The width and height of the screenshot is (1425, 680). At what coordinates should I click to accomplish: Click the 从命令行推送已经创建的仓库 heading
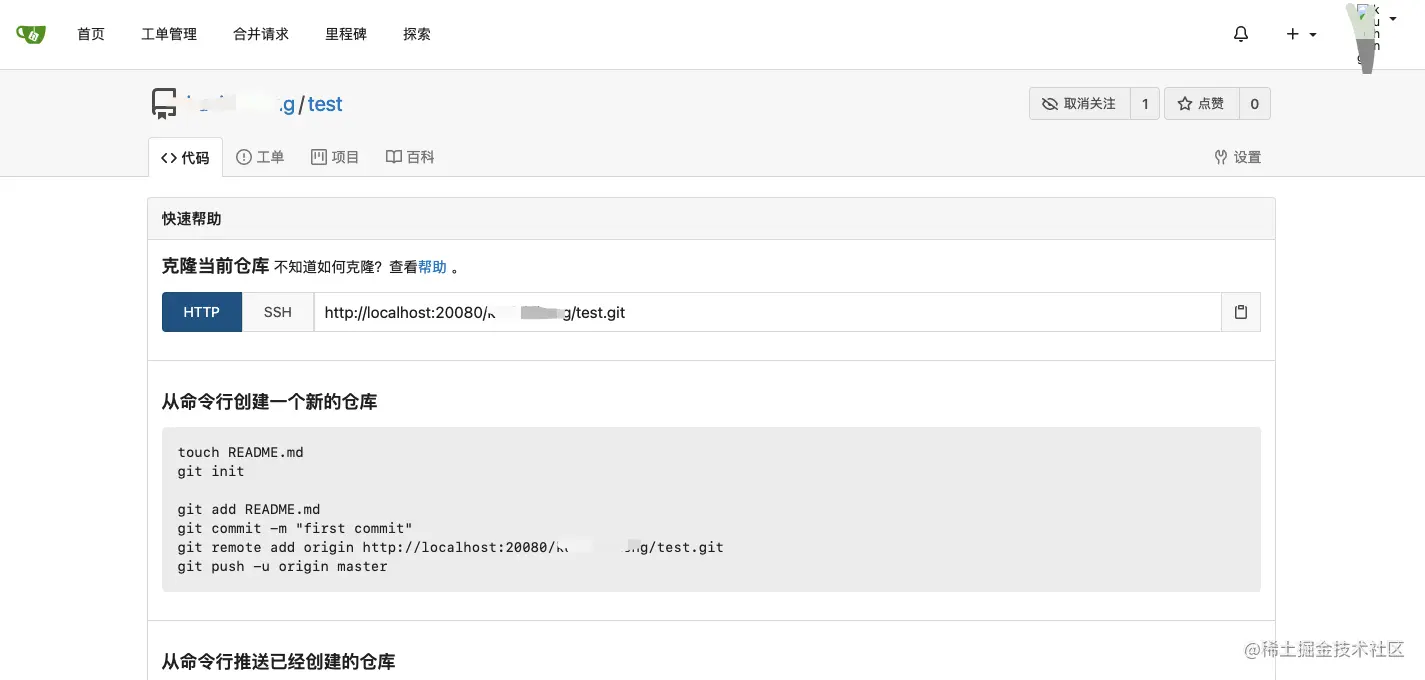point(278,662)
